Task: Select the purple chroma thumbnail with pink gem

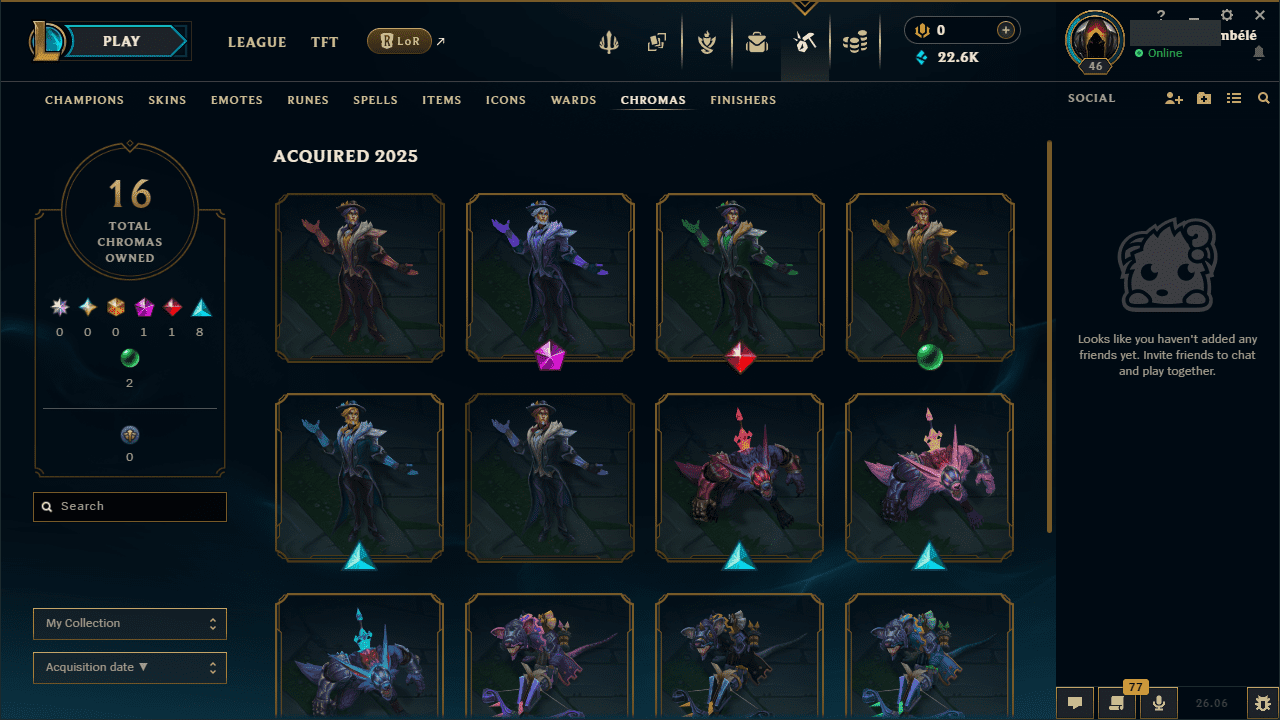Action: click(x=550, y=277)
